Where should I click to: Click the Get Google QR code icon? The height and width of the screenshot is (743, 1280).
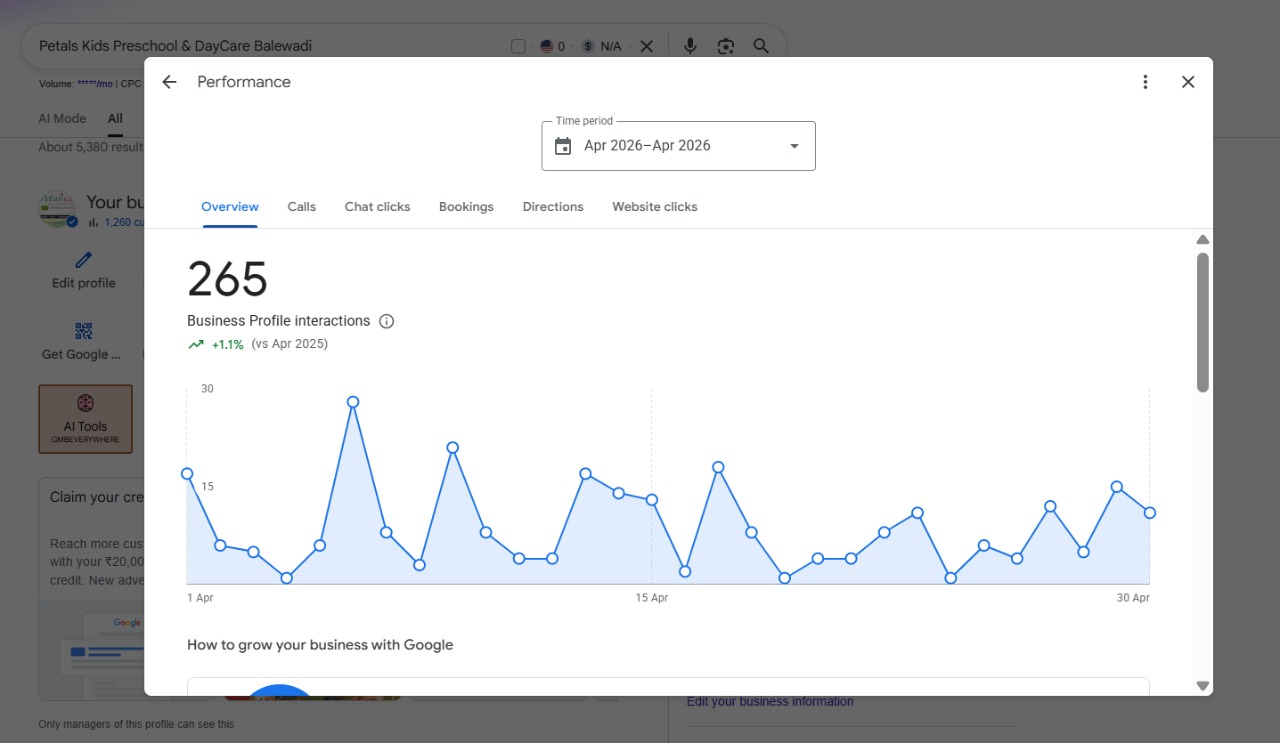[84, 331]
